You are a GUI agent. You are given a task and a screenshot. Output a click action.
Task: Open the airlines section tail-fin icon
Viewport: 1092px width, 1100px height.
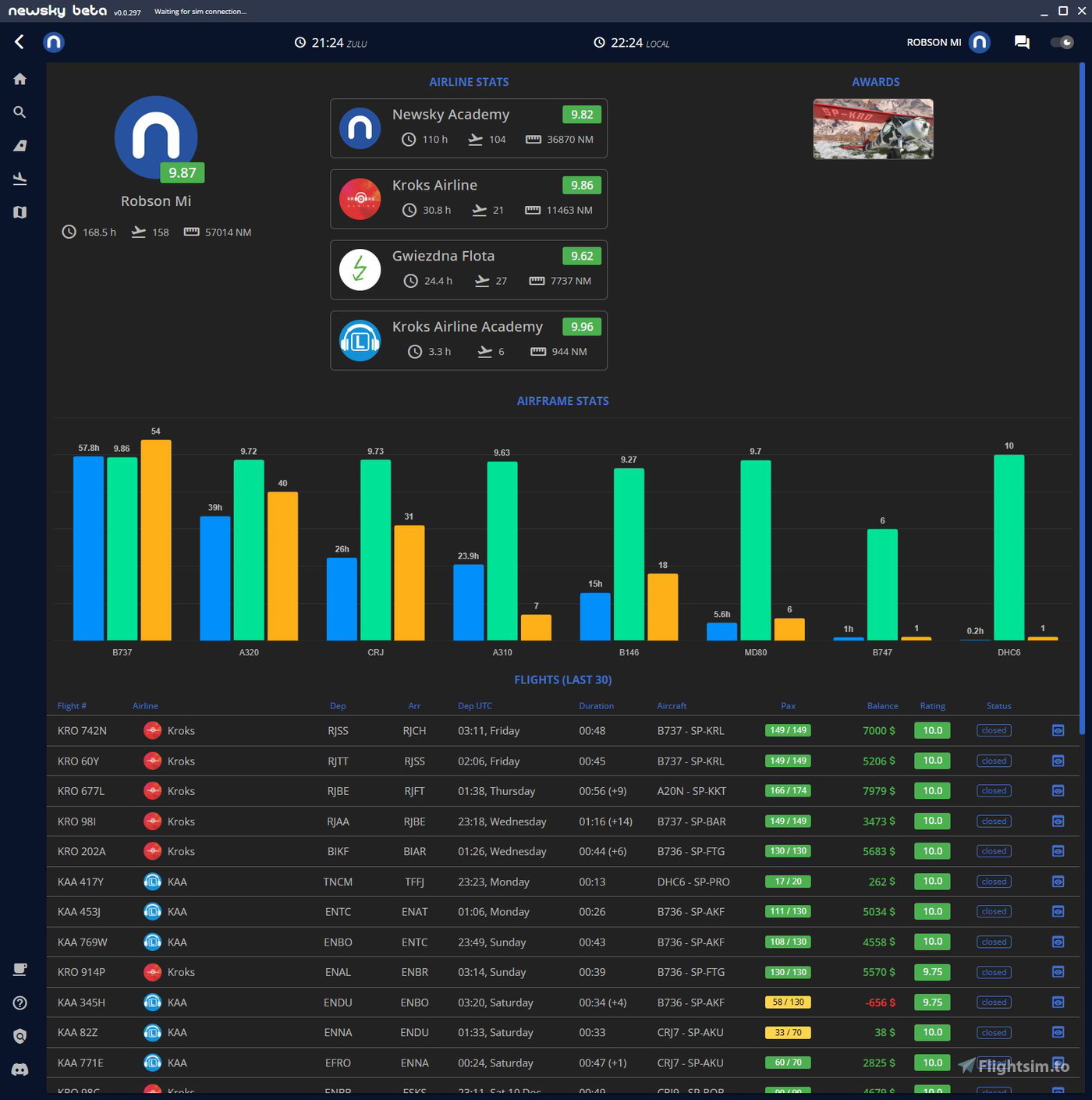coord(19,145)
